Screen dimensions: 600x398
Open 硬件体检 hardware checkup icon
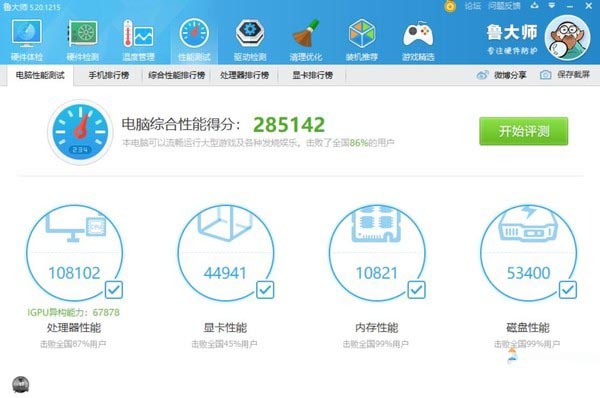26,34
